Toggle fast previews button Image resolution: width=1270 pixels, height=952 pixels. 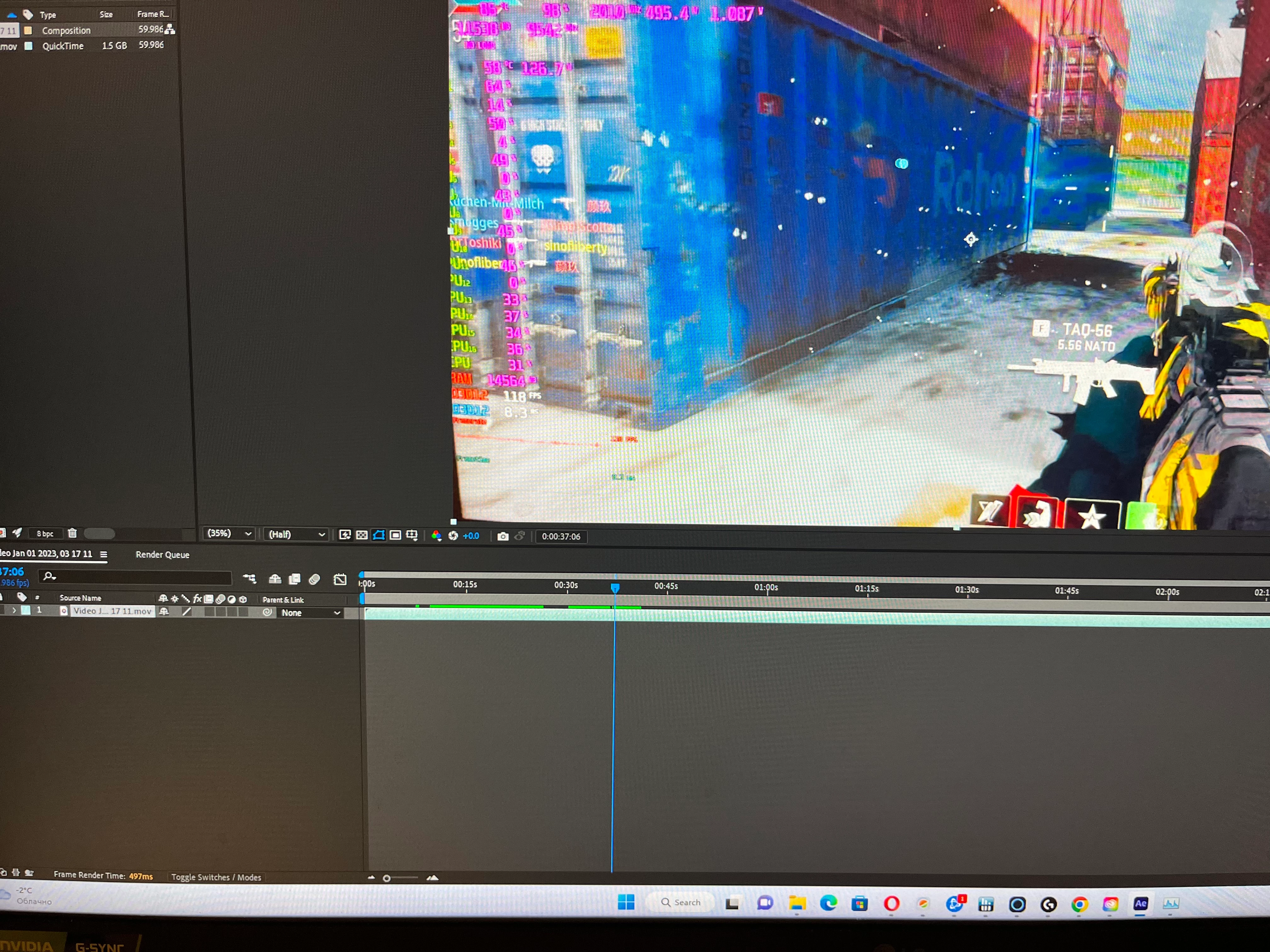[x=345, y=535]
